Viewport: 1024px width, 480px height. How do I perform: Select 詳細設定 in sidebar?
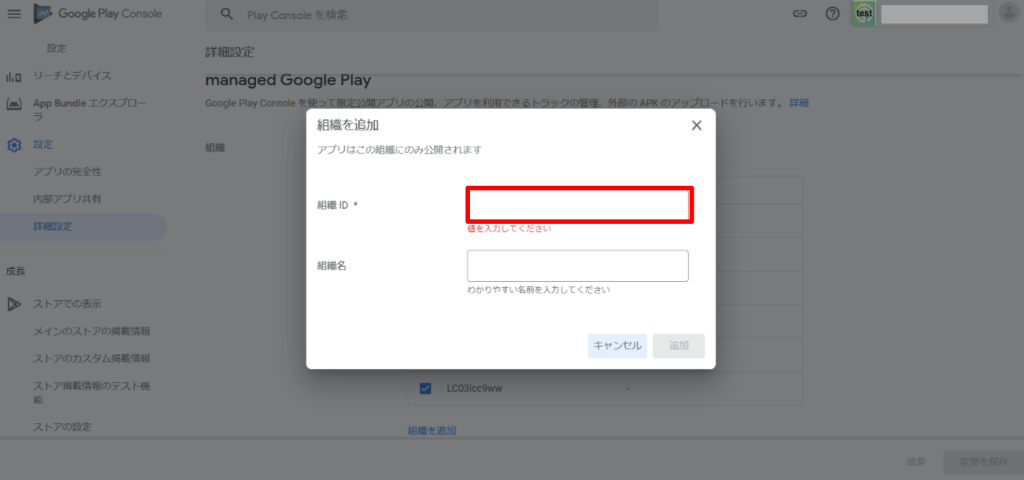84,227
